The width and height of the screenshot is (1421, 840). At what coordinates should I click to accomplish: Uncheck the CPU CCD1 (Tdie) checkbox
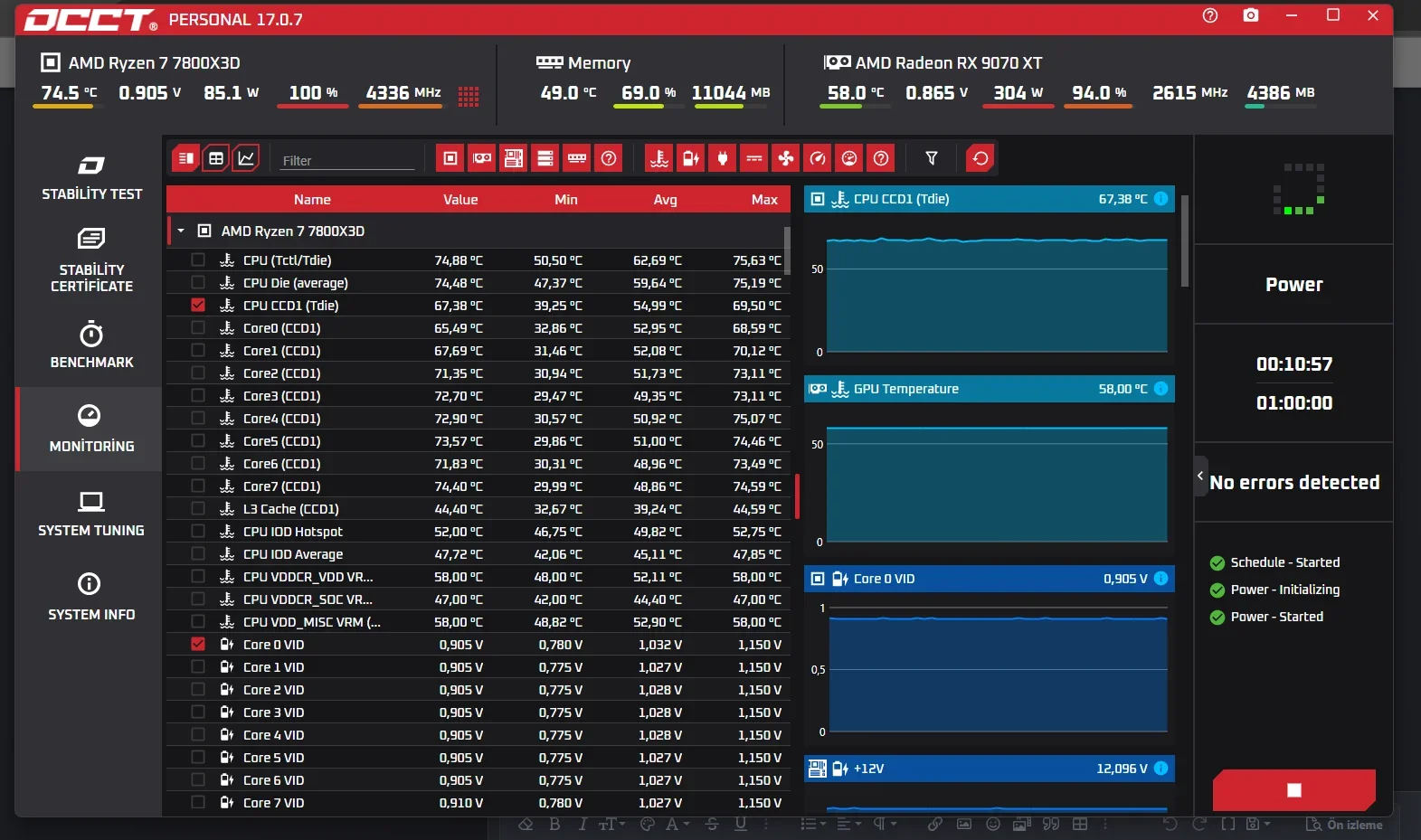pos(198,305)
